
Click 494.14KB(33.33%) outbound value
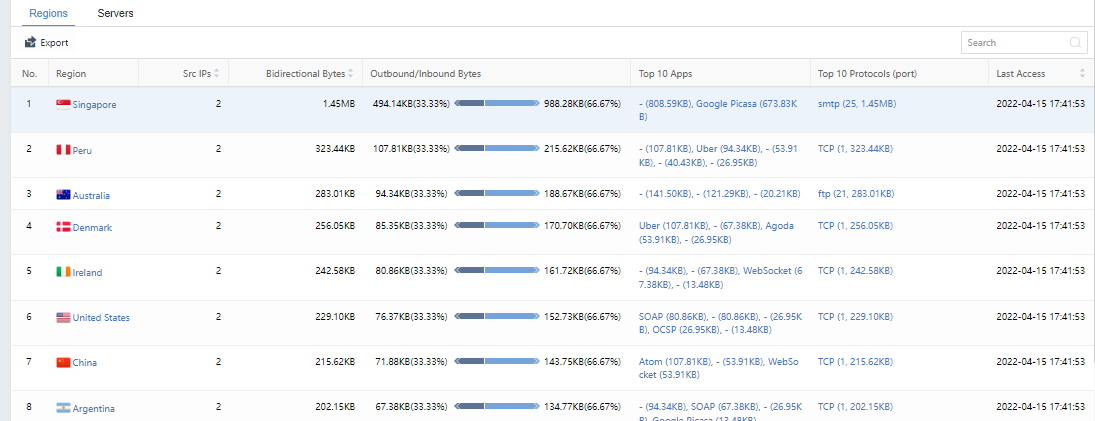coord(409,103)
